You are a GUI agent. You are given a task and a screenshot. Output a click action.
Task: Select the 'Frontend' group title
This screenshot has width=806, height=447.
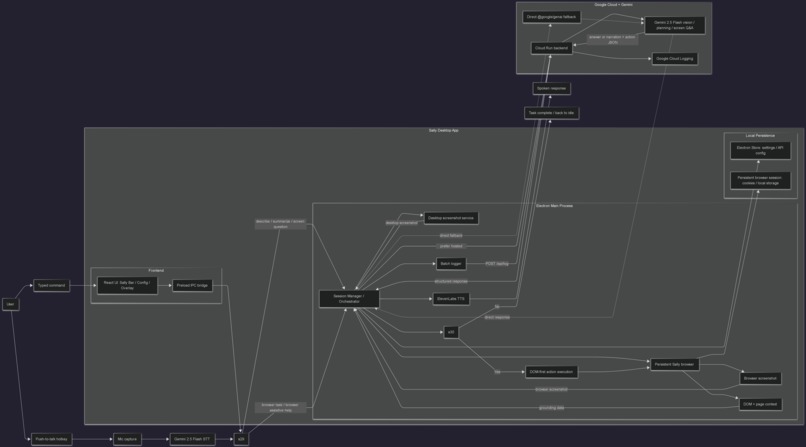click(x=156, y=271)
